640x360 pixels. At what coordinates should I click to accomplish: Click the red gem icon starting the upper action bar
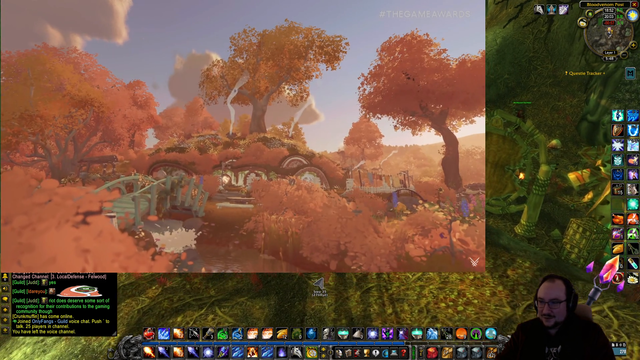149,333
